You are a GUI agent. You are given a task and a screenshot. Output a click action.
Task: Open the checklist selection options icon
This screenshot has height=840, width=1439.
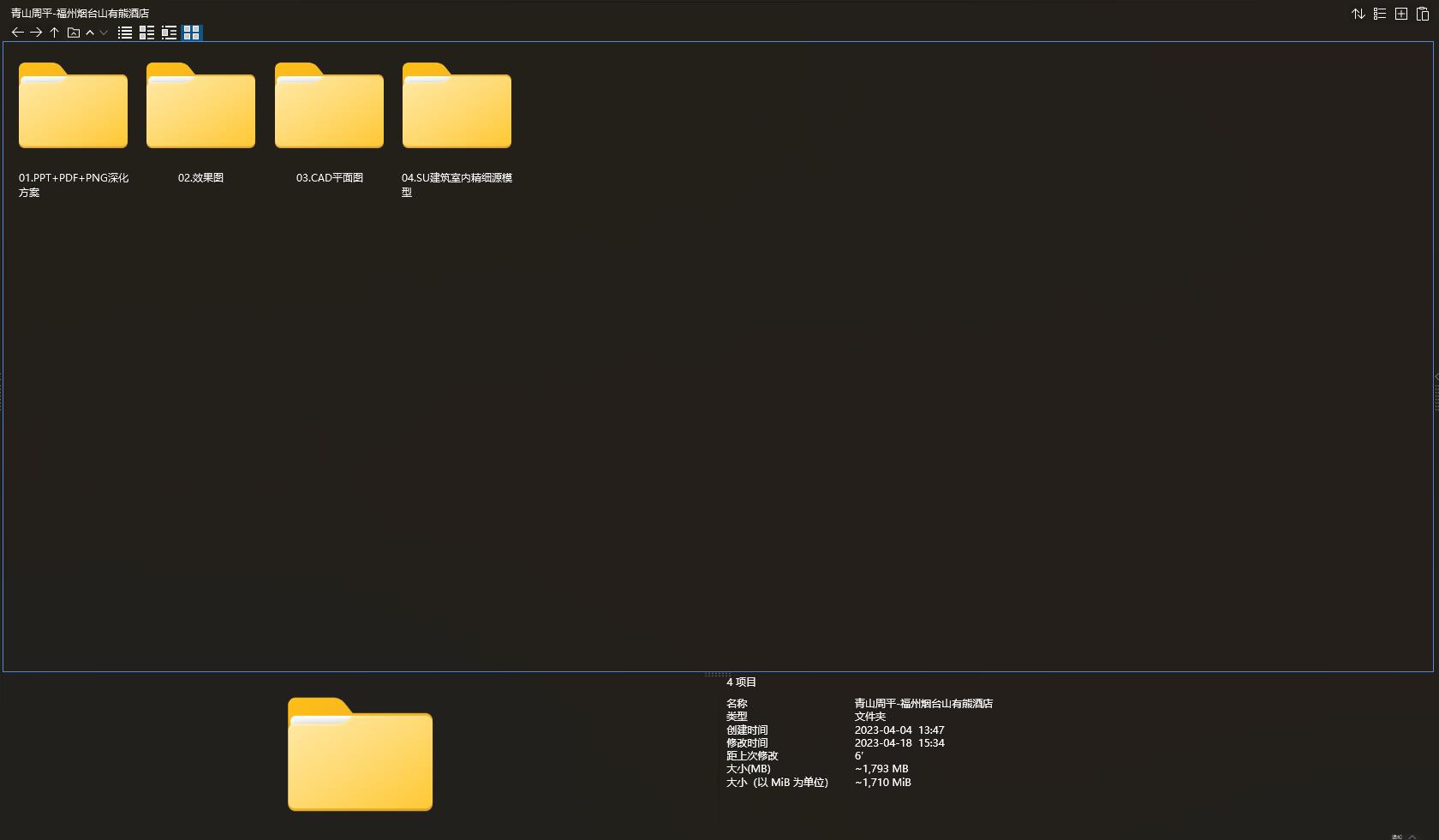pyautogui.click(x=1380, y=14)
